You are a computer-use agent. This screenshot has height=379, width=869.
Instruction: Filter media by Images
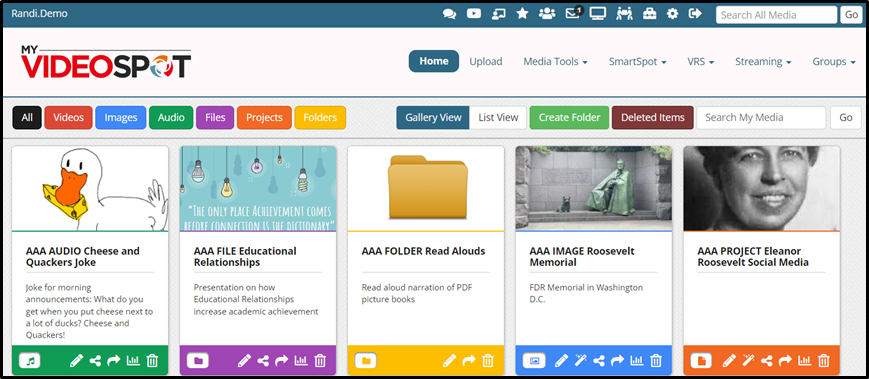pyautogui.click(x=121, y=117)
